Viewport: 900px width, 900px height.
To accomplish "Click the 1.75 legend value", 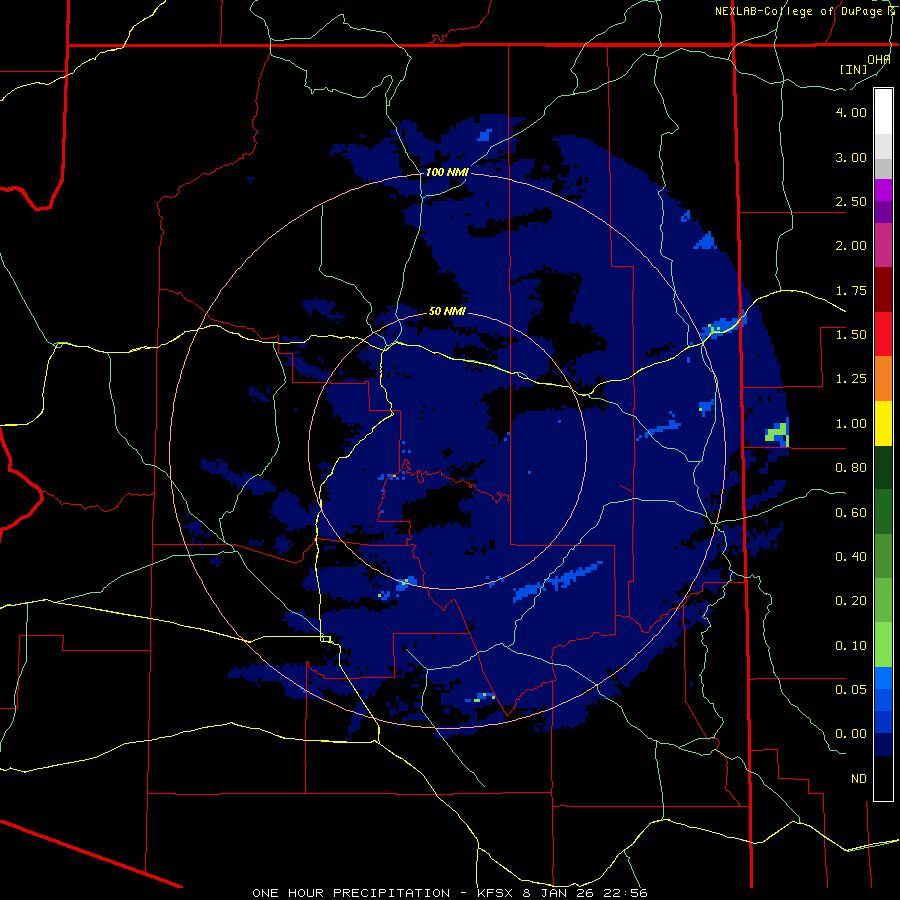I will pos(851,290).
